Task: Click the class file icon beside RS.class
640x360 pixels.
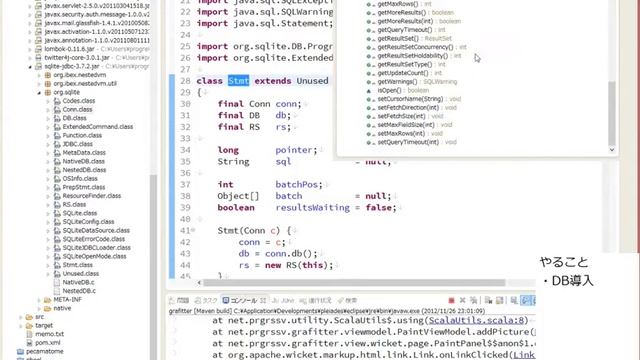Action: pos(57,204)
